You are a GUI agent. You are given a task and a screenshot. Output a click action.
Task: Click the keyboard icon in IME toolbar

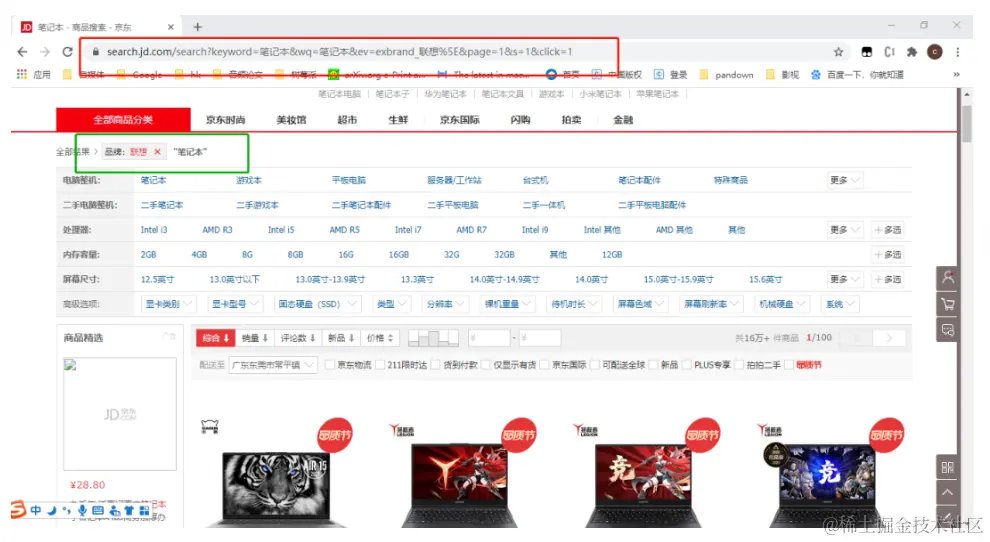(x=98, y=510)
